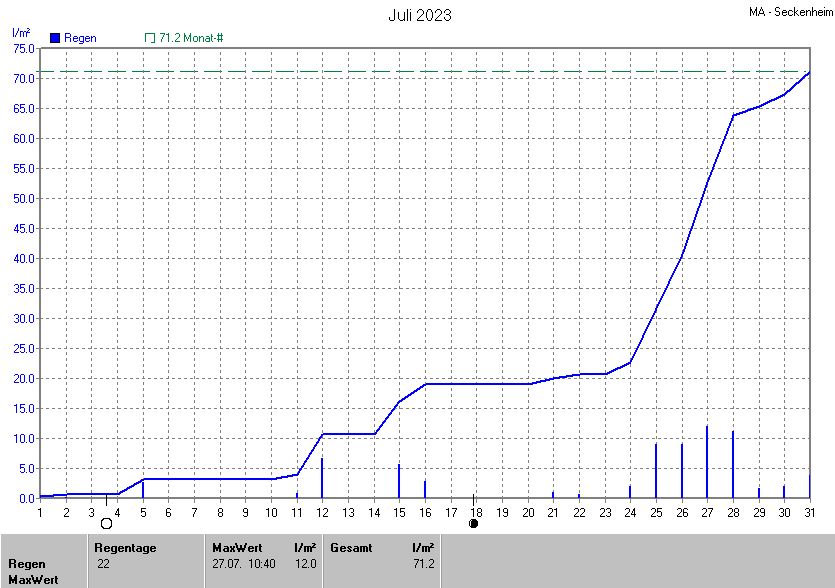Click day 31 on the x-axis
Viewport: 835px width, 588px height.
click(x=809, y=513)
